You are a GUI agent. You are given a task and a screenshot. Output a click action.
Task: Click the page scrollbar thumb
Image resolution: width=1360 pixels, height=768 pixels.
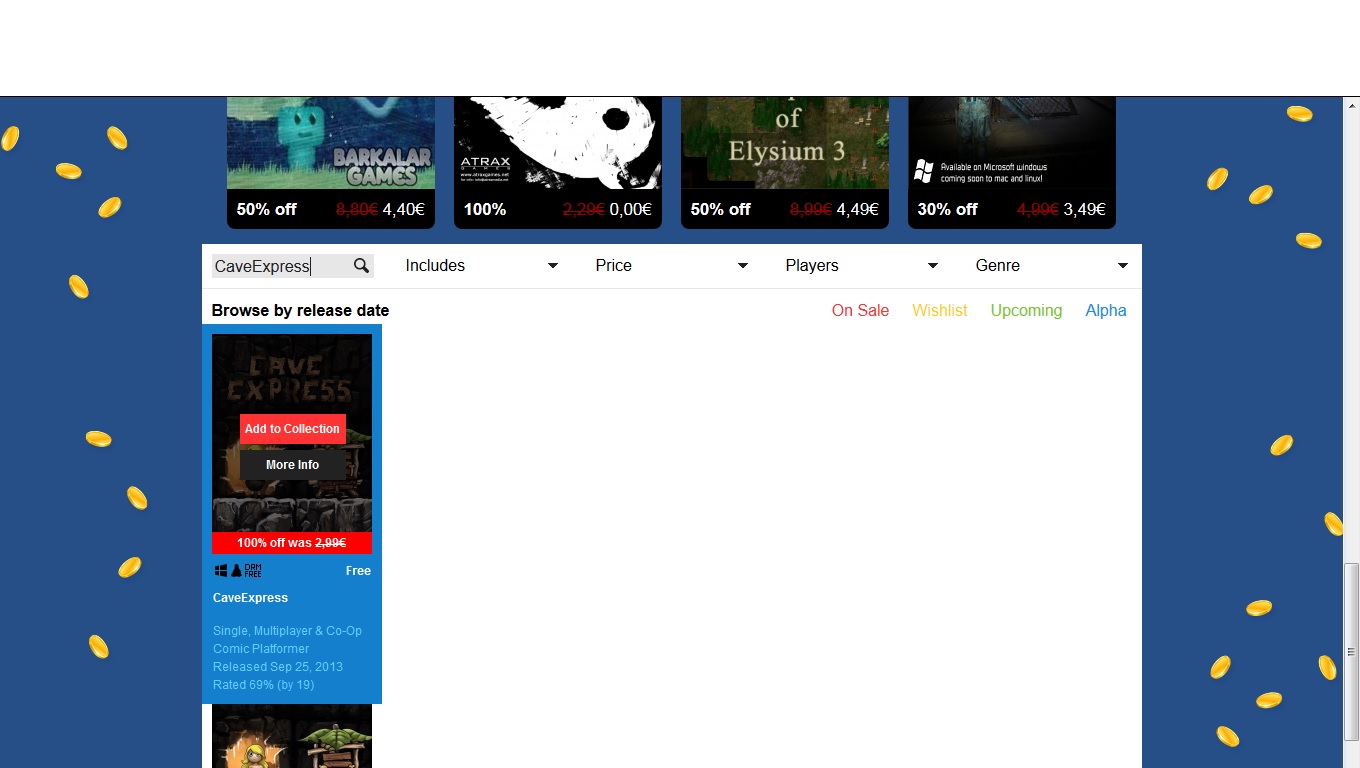point(1351,652)
